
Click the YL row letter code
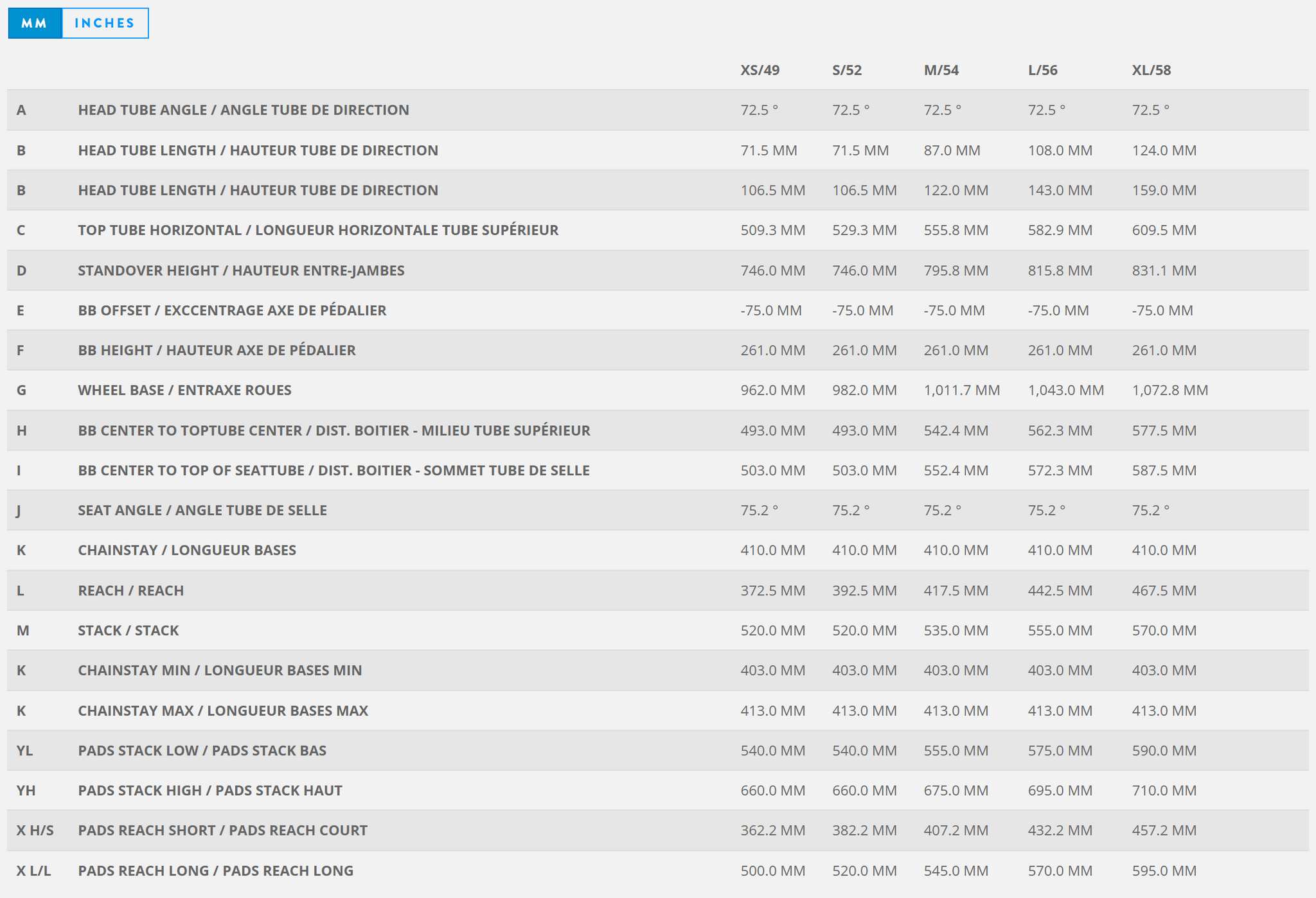(24, 750)
